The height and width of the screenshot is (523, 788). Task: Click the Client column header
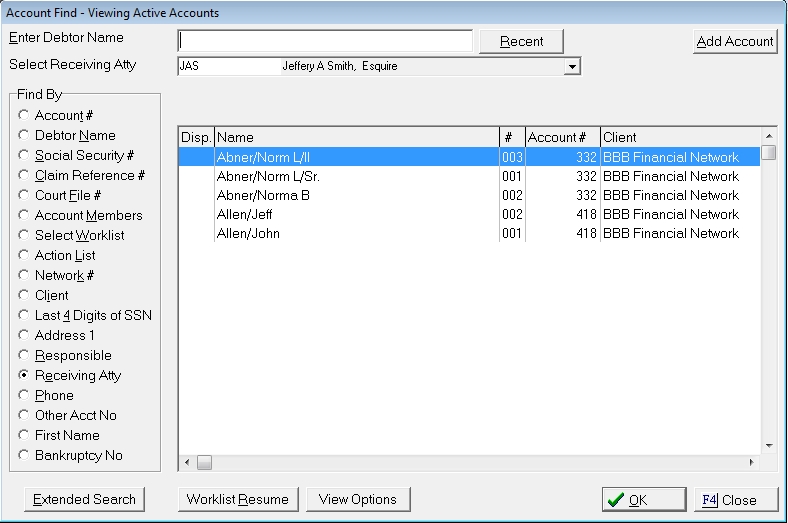680,137
